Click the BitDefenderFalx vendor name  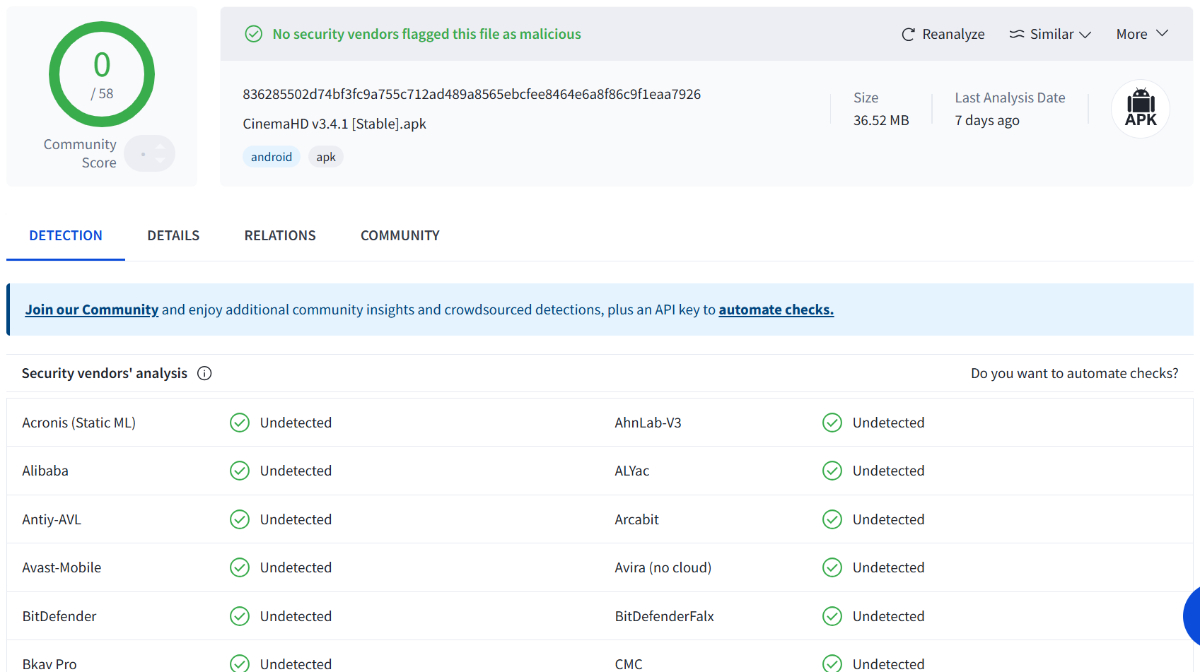(x=665, y=616)
